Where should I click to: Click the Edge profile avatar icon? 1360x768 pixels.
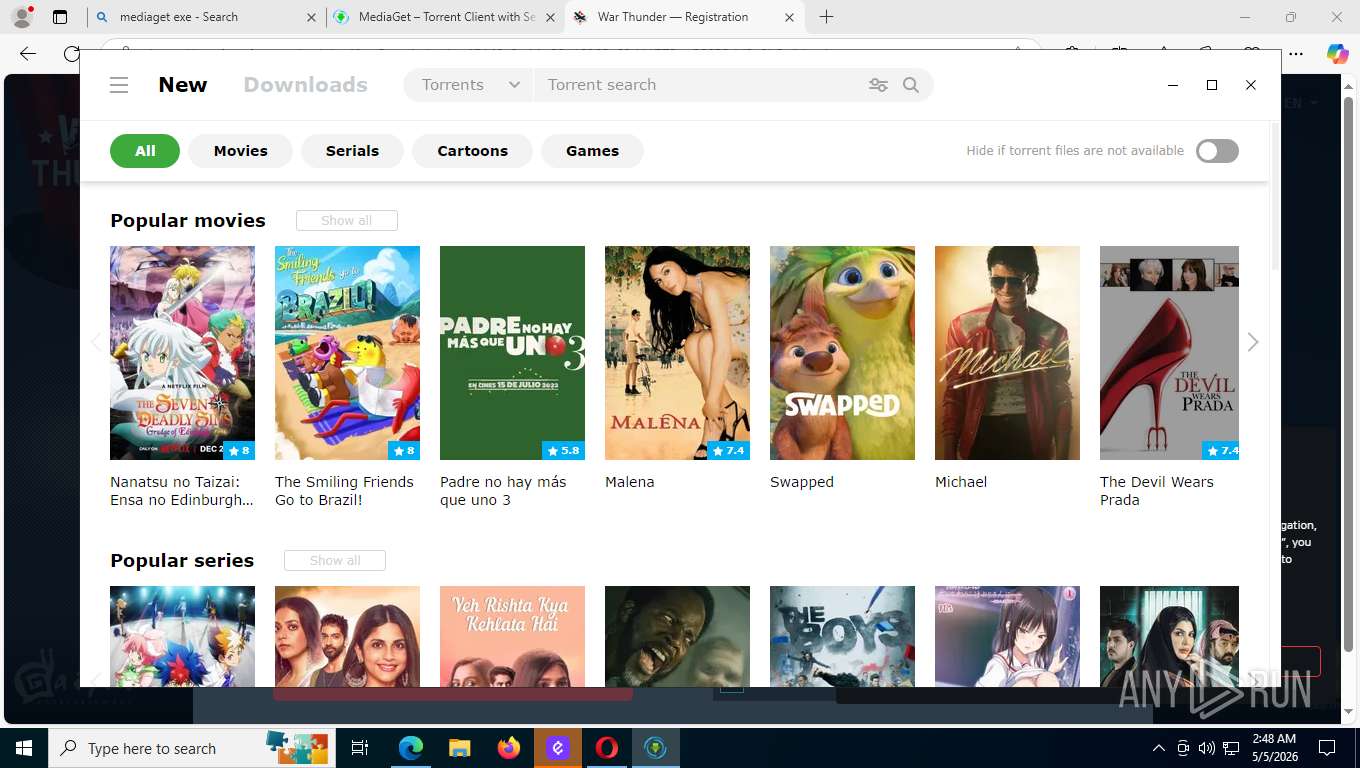tap(20, 17)
